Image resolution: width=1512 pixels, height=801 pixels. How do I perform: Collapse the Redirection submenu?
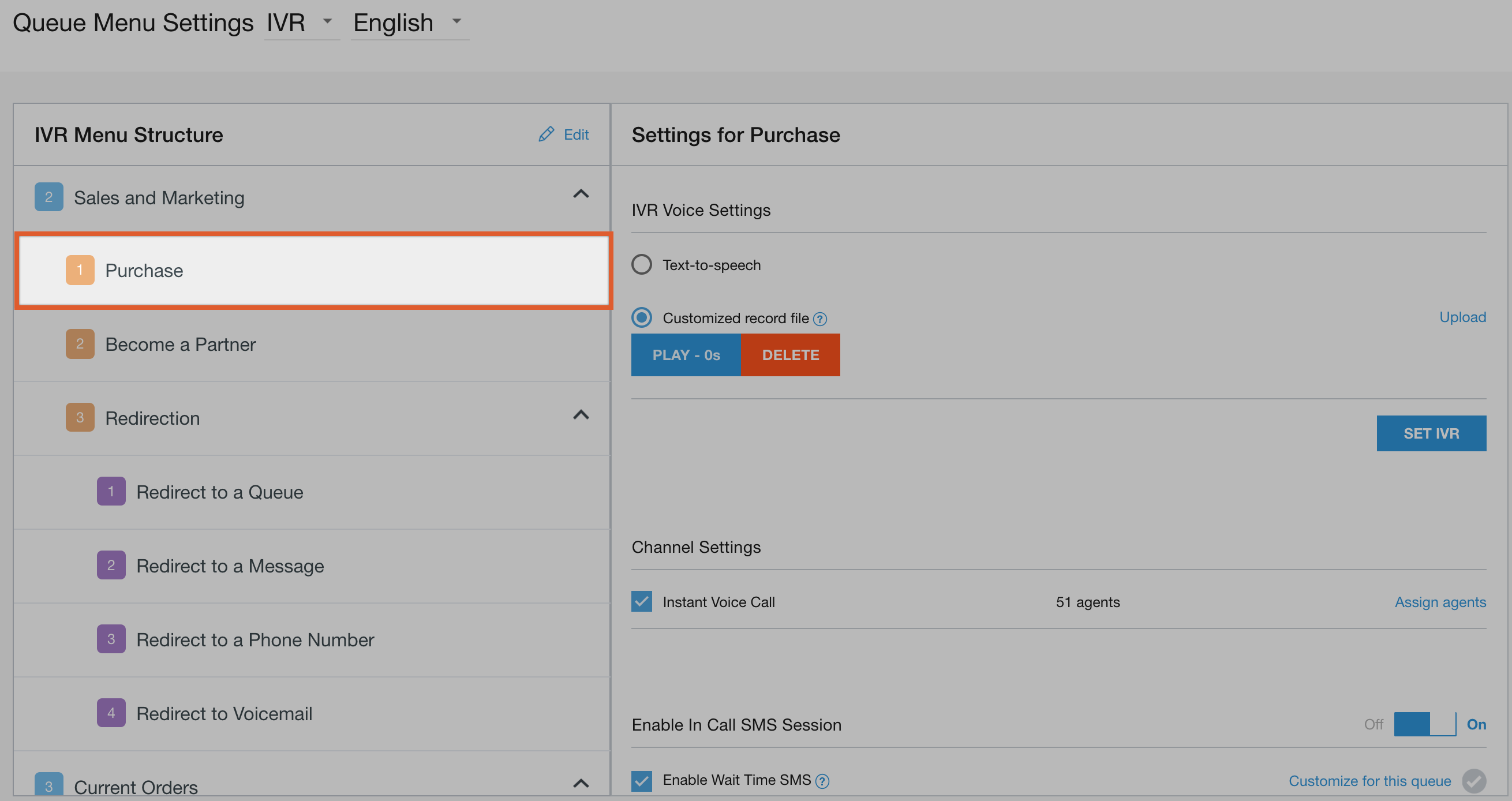[x=581, y=416]
